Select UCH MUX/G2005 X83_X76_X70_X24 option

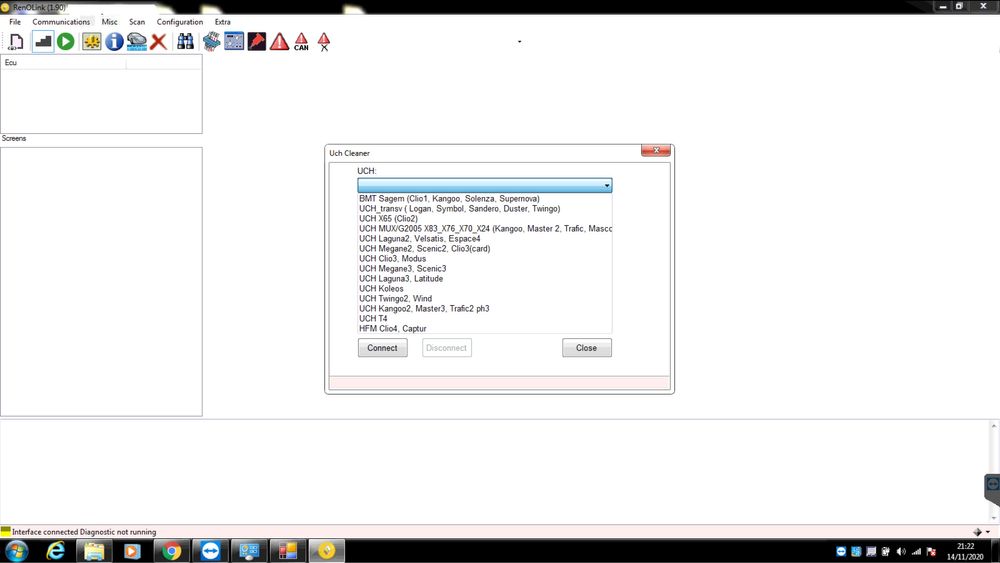tap(485, 229)
